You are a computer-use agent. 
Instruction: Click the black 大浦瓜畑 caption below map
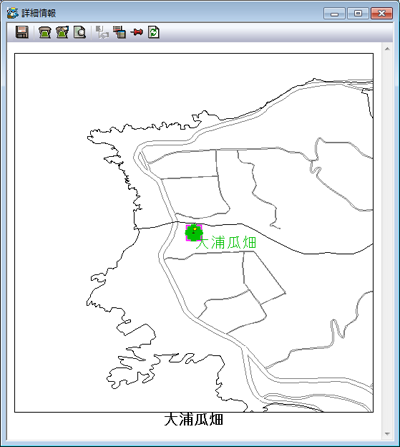click(x=194, y=419)
